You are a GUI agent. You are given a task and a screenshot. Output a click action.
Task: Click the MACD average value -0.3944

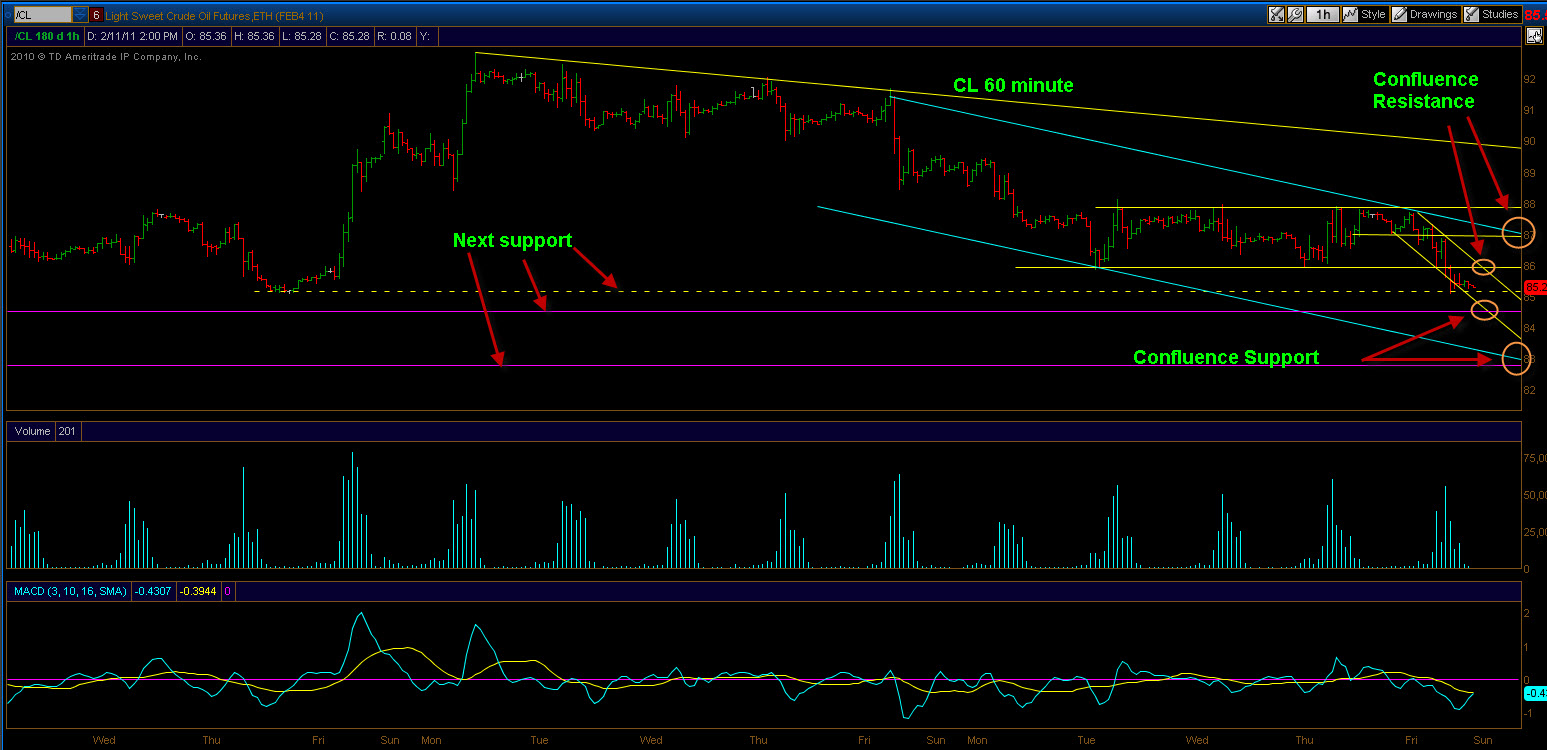(197, 592)
